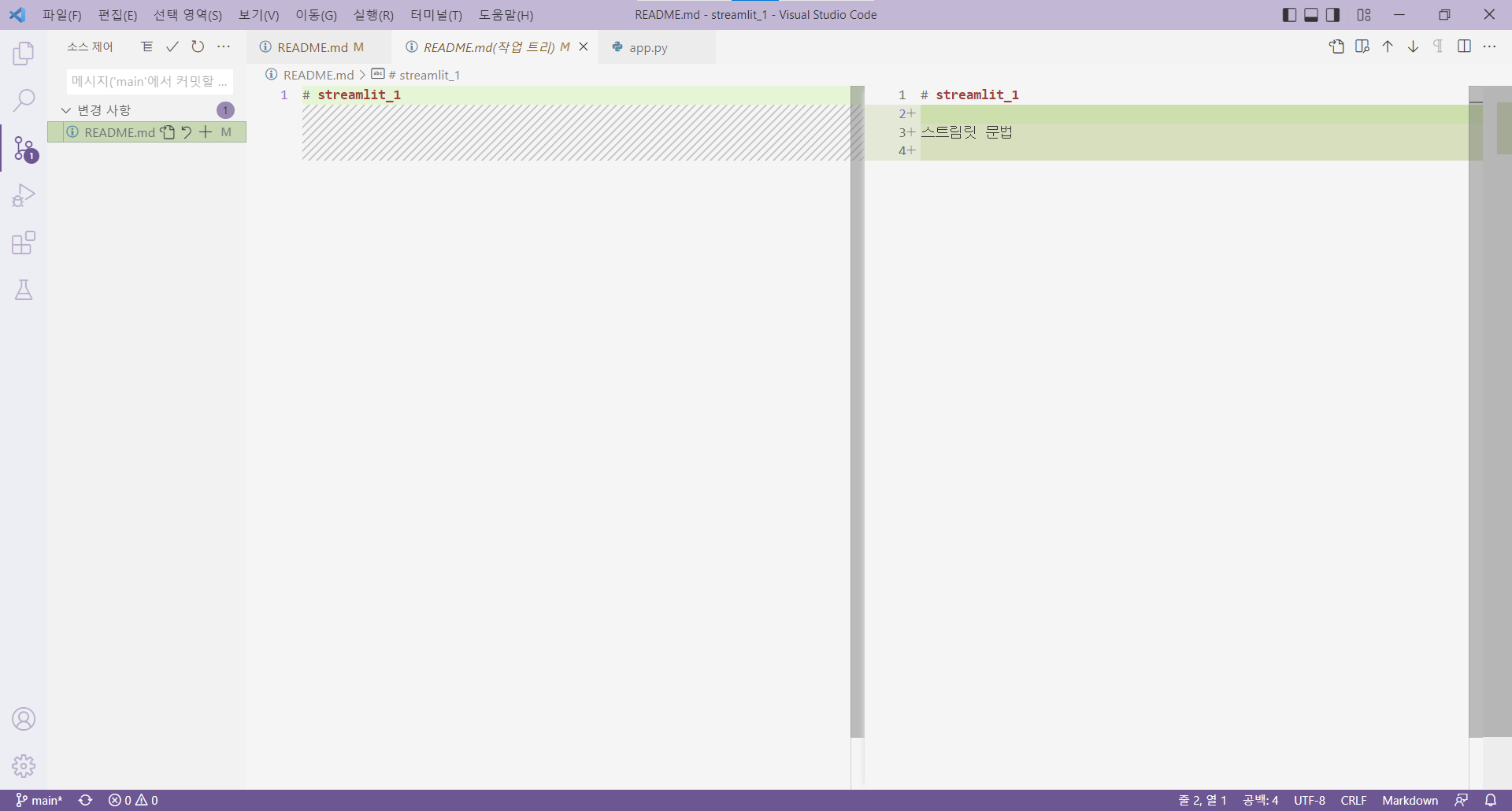Open Run and Debug view

coord(24,195)
